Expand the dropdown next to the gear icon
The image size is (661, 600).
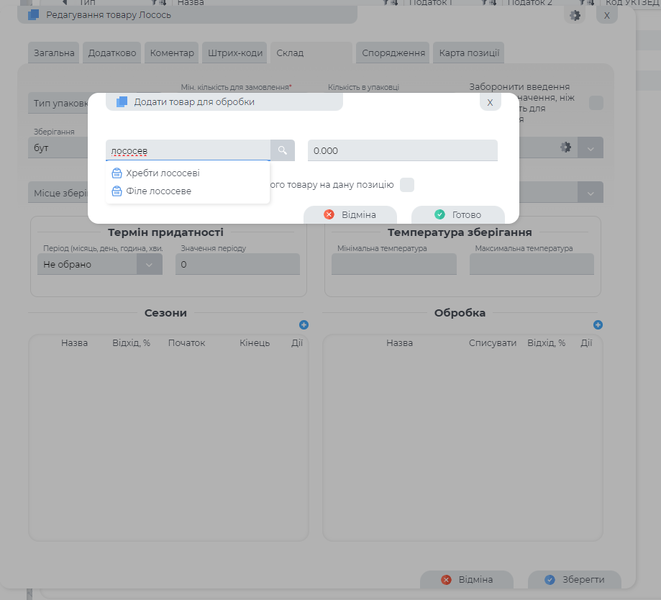click(x=591, y=147)
